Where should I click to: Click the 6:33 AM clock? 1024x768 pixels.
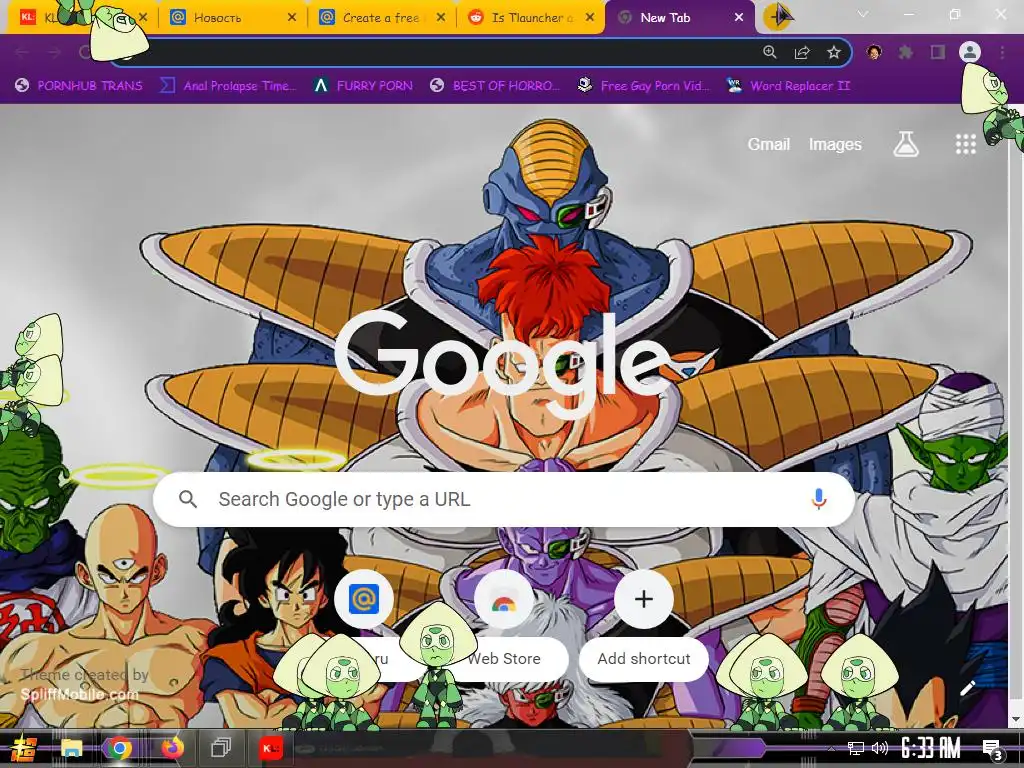click(x=930, y=748)
